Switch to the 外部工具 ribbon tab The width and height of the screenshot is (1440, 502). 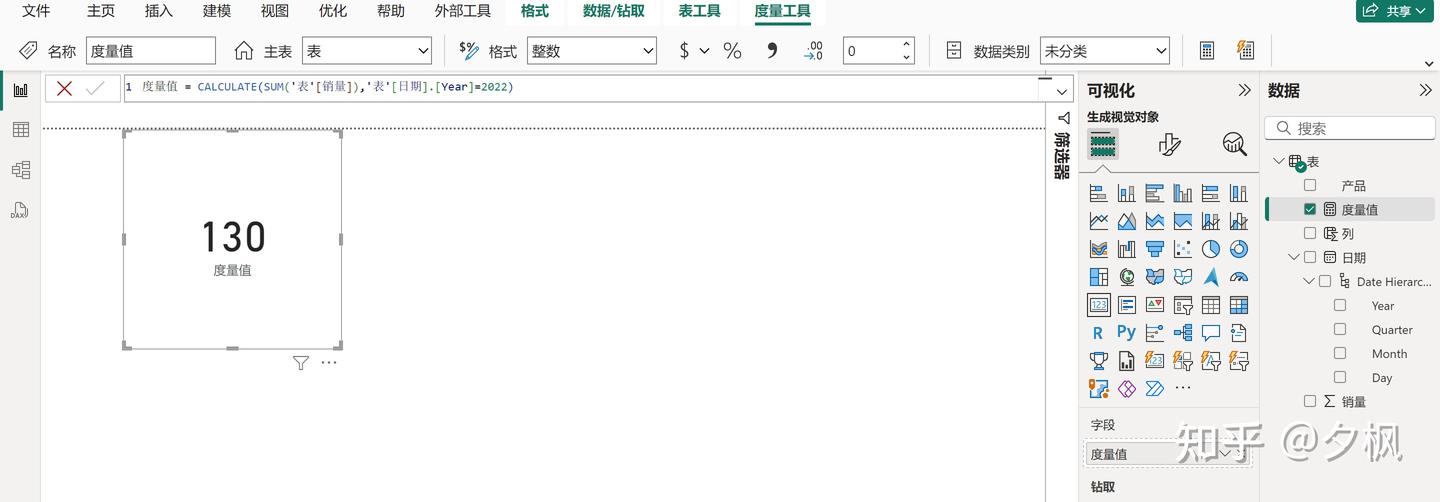coord(463,11)
